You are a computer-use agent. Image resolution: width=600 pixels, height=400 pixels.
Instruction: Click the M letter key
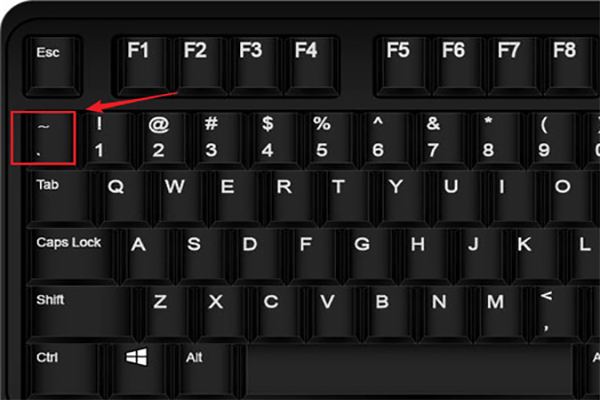(496, 314)
